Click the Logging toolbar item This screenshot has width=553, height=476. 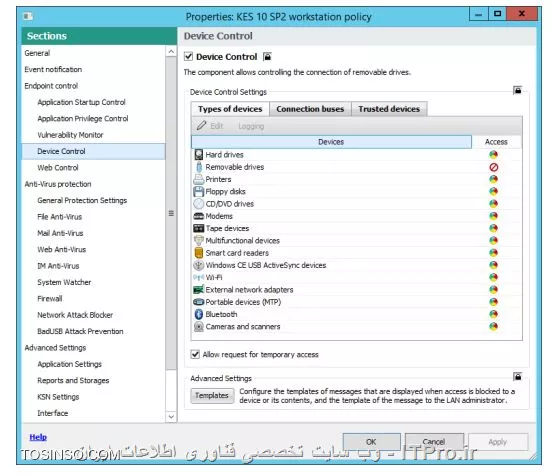(251, 126)
